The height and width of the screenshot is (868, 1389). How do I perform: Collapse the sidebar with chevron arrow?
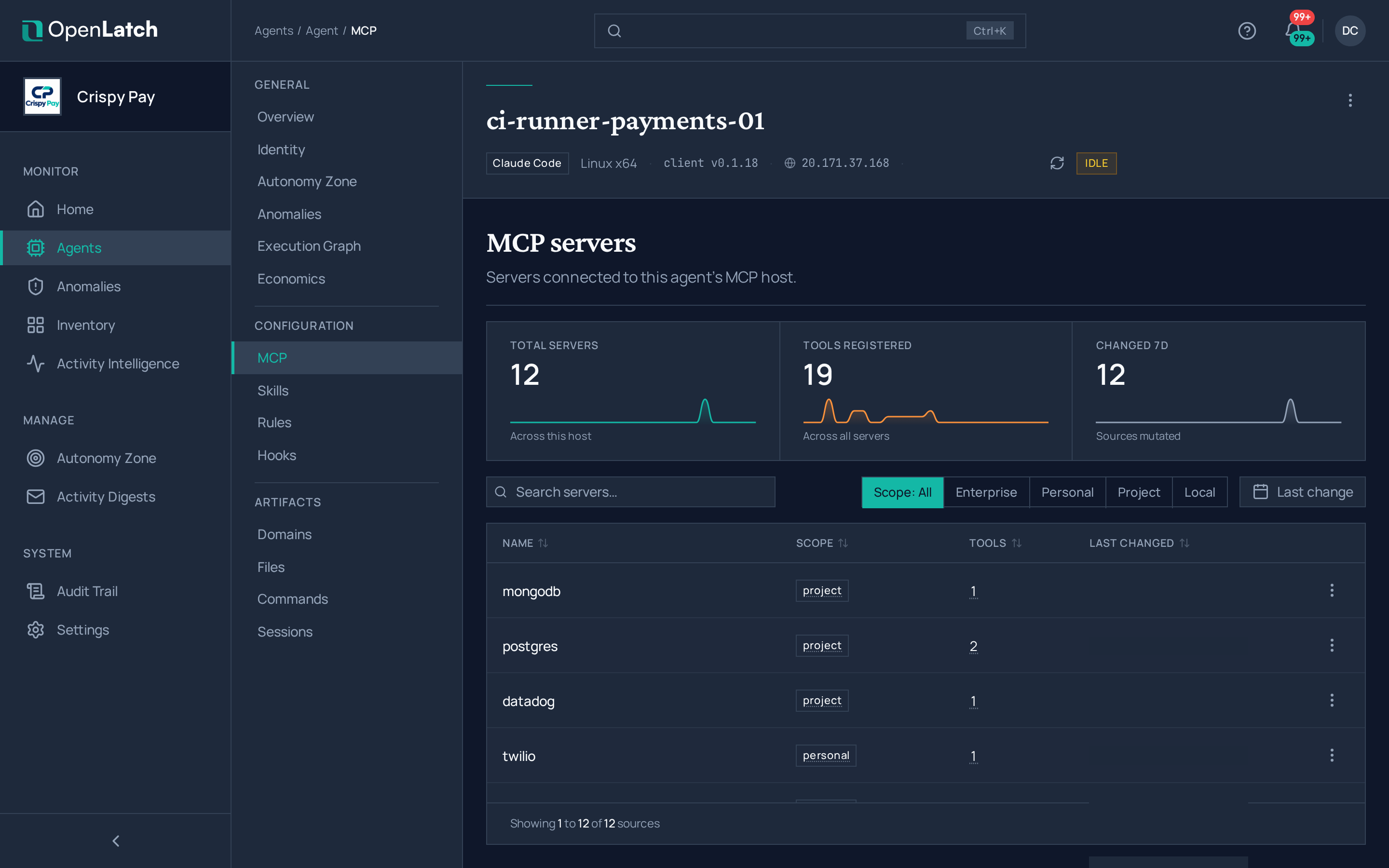tap(116, 841)
